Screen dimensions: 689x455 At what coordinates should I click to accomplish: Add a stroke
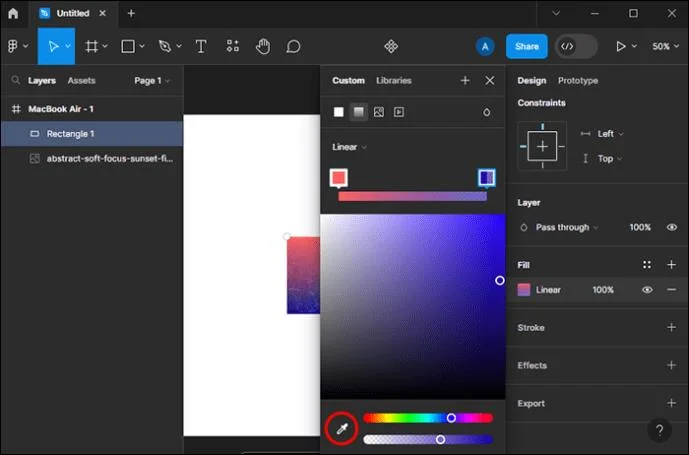pos(671,328)
